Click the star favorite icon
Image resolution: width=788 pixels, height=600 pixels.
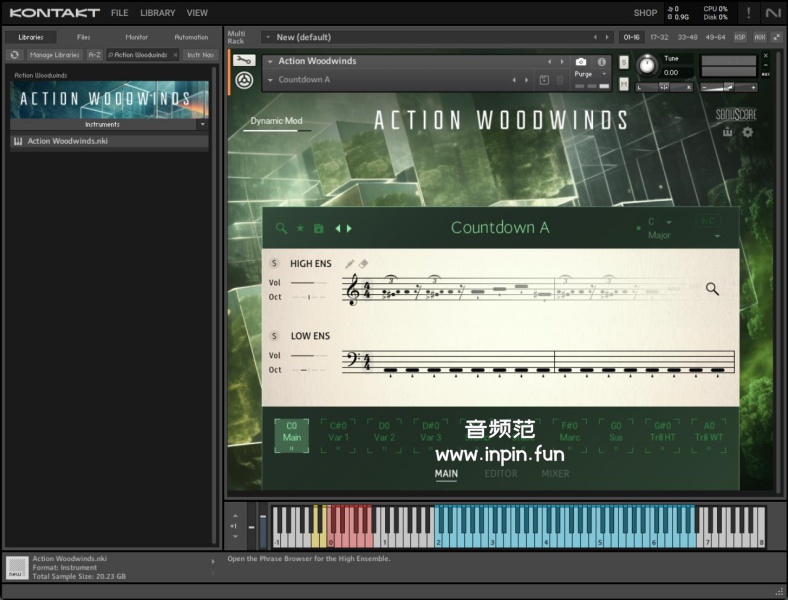tap(300, 229)
